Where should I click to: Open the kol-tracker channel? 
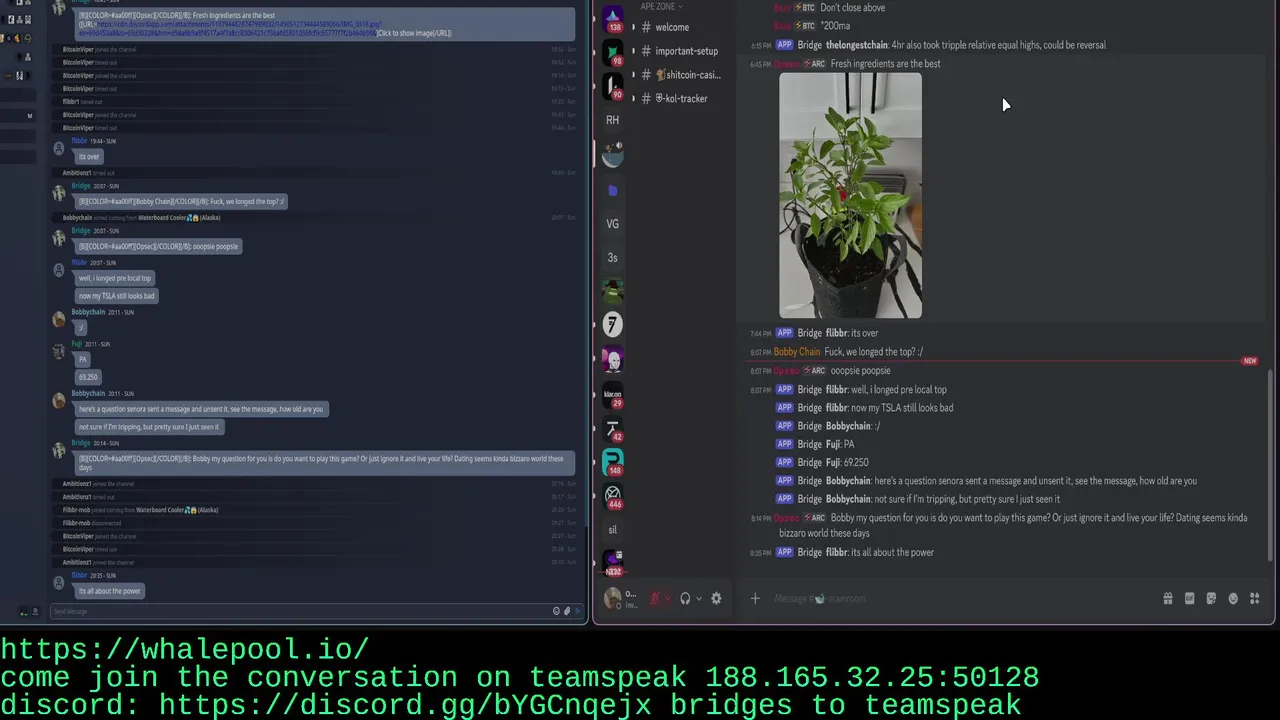click(680, 98)
